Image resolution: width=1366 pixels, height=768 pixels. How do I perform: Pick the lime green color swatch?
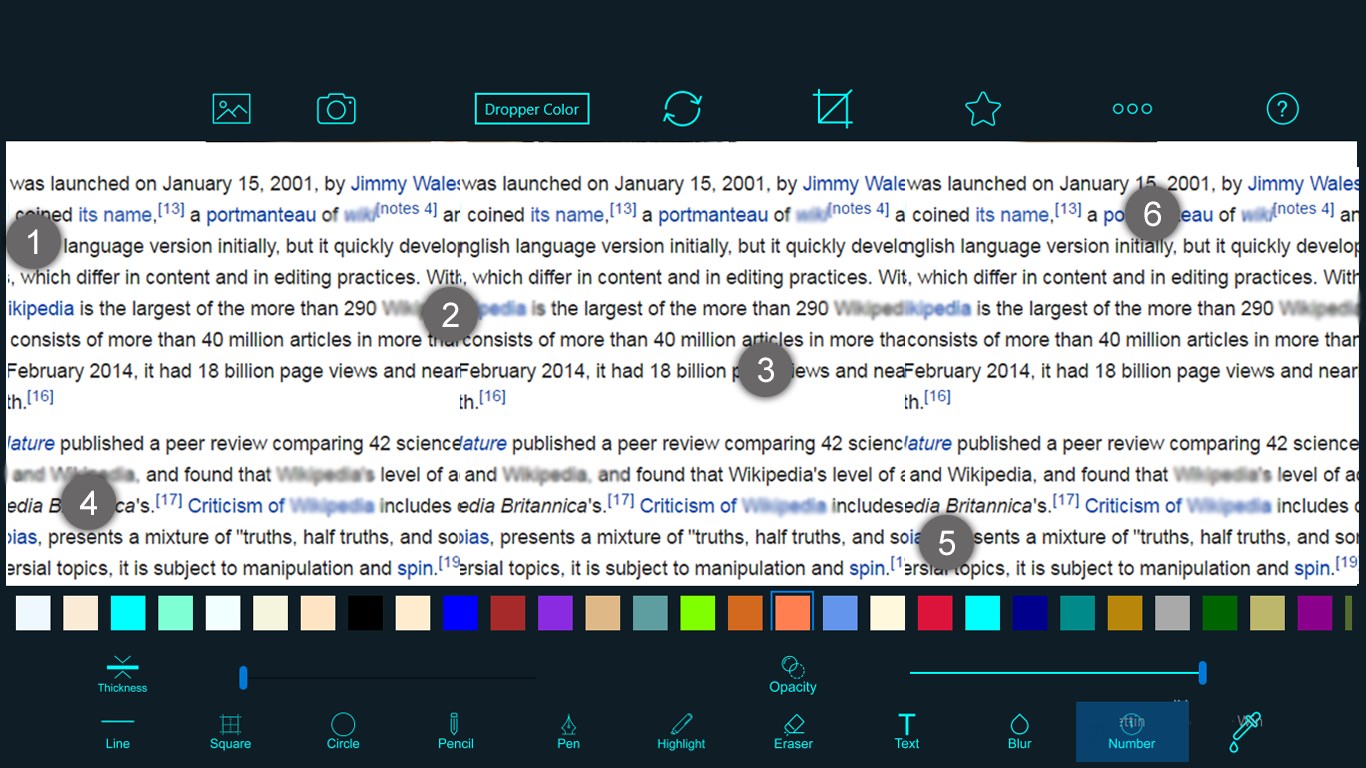coord(698,613)
